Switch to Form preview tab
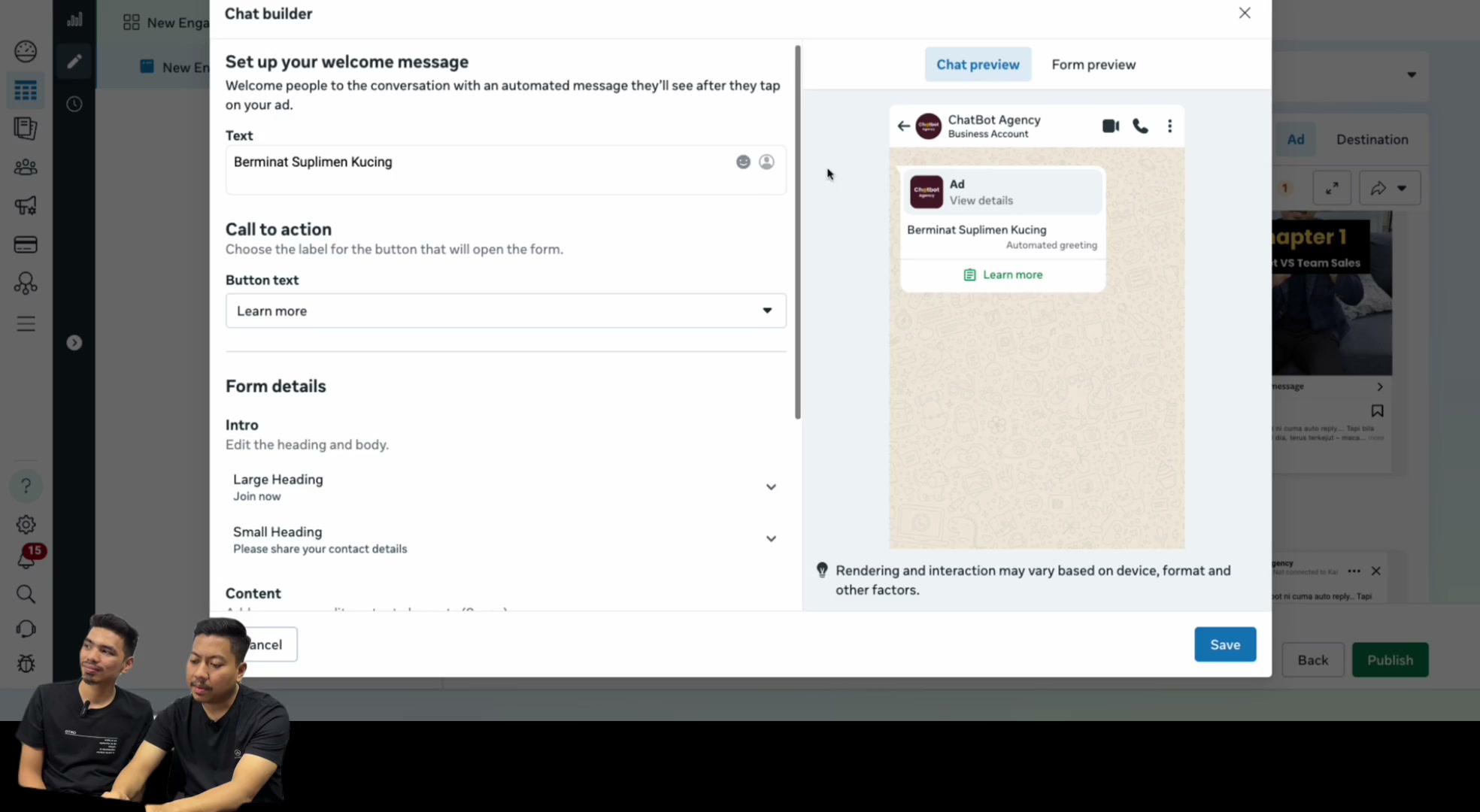Screen dimensions: 1480x812 [1093, 65]
